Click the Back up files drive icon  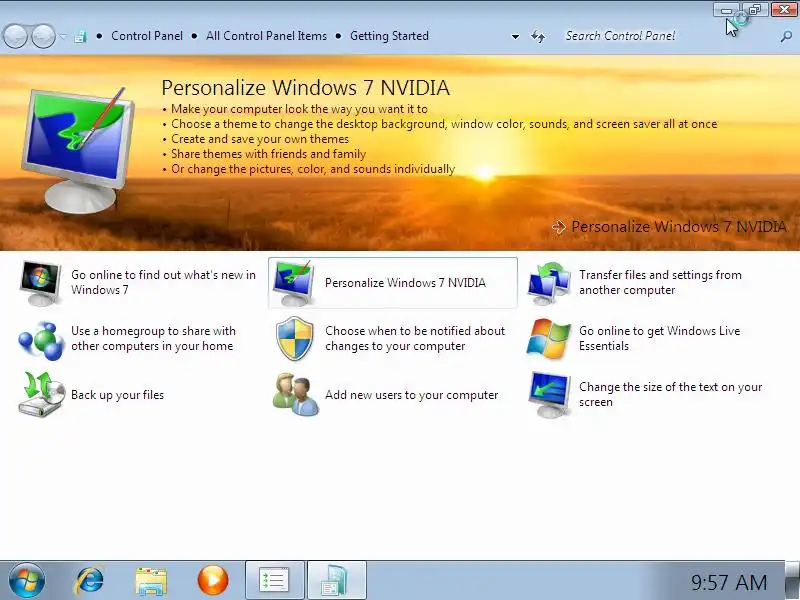(x=41, y=394)
